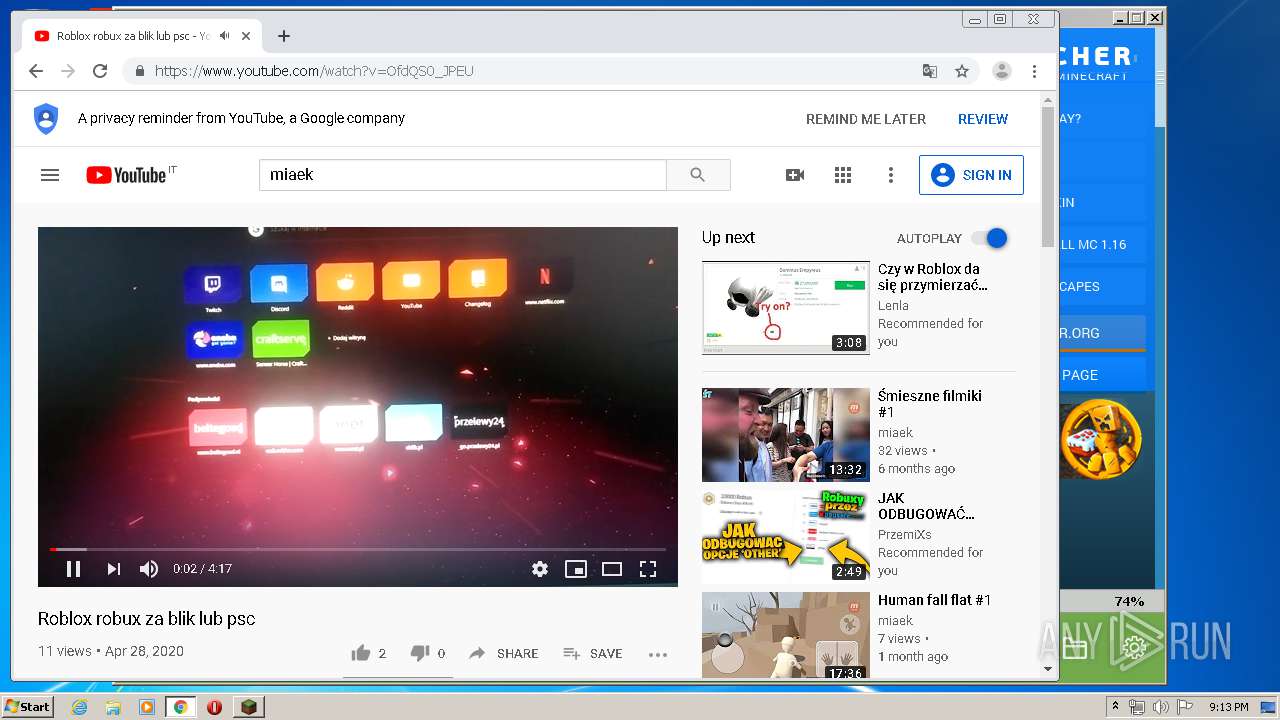Open a new browser tab
Viewport: 1280px width, 720px height.
(x=284, y=36)
